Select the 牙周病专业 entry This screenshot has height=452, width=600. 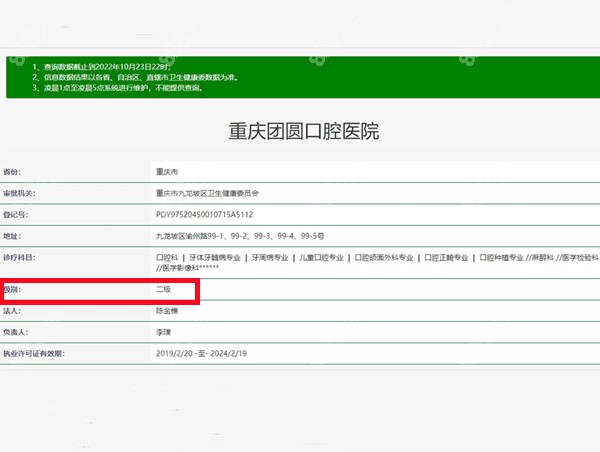point(270,258)
